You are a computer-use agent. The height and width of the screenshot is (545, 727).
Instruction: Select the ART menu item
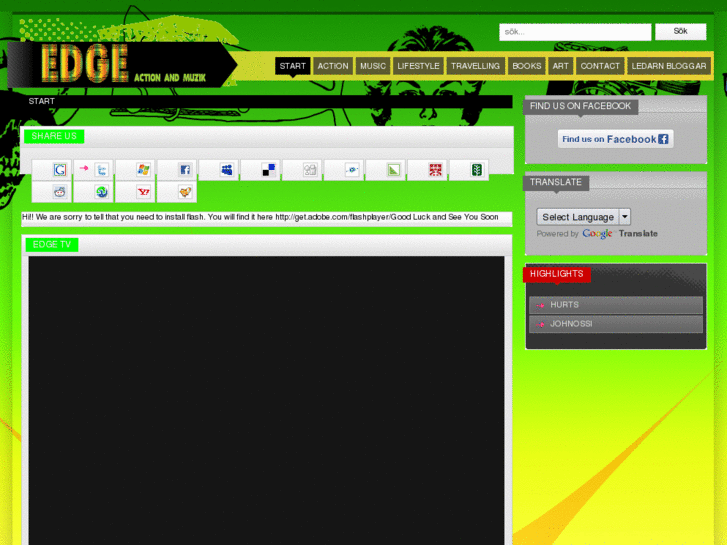coord(560,66)
